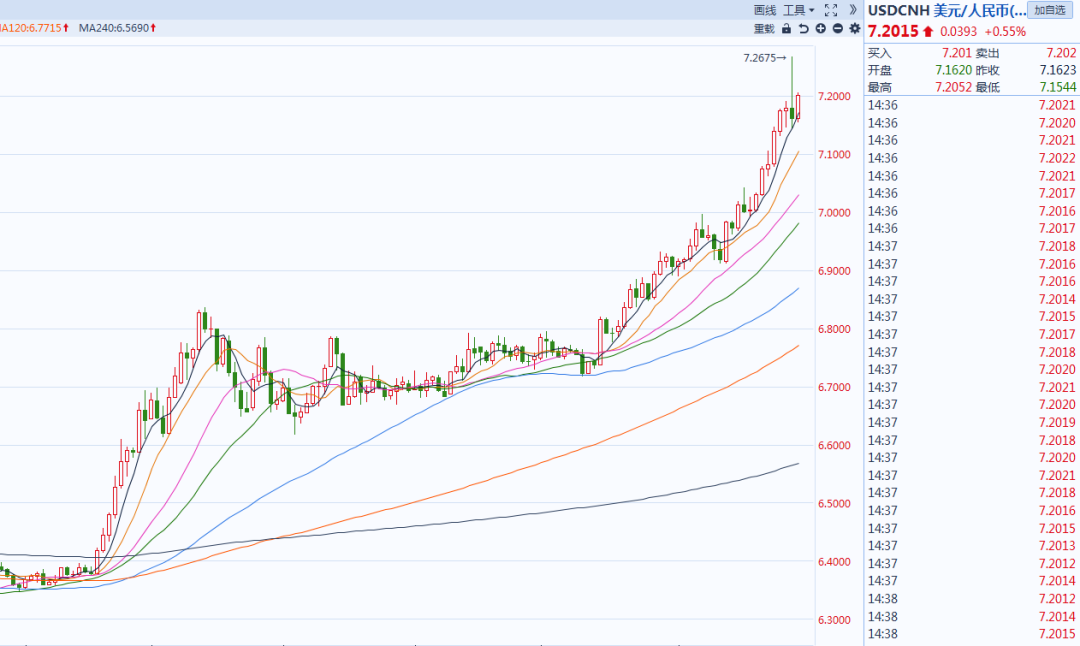The height and width of the screenshot is (646, 1080).
Task: Click the 6.4000 price axis label
Action: click(834, 562)
